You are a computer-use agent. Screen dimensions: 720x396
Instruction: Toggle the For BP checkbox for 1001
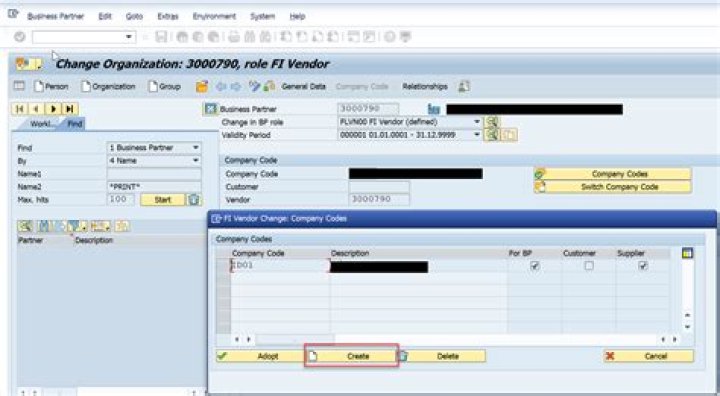point(534,266)
